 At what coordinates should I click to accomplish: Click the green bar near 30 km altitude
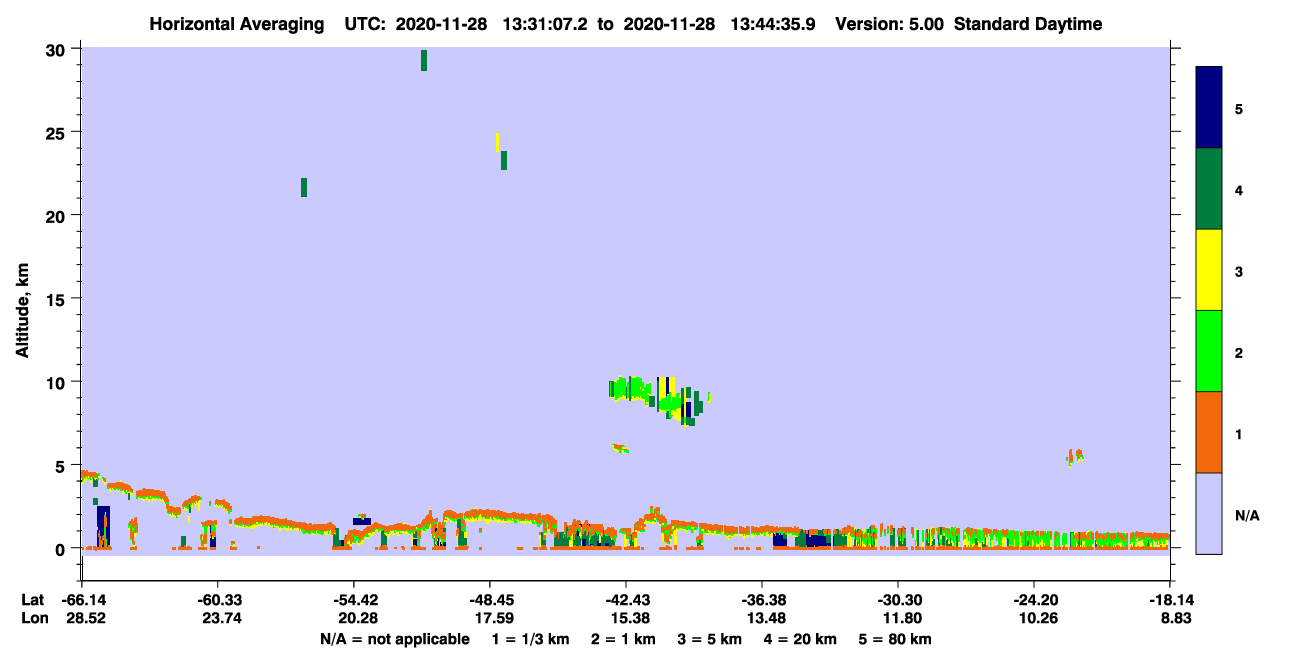[424, 60]
